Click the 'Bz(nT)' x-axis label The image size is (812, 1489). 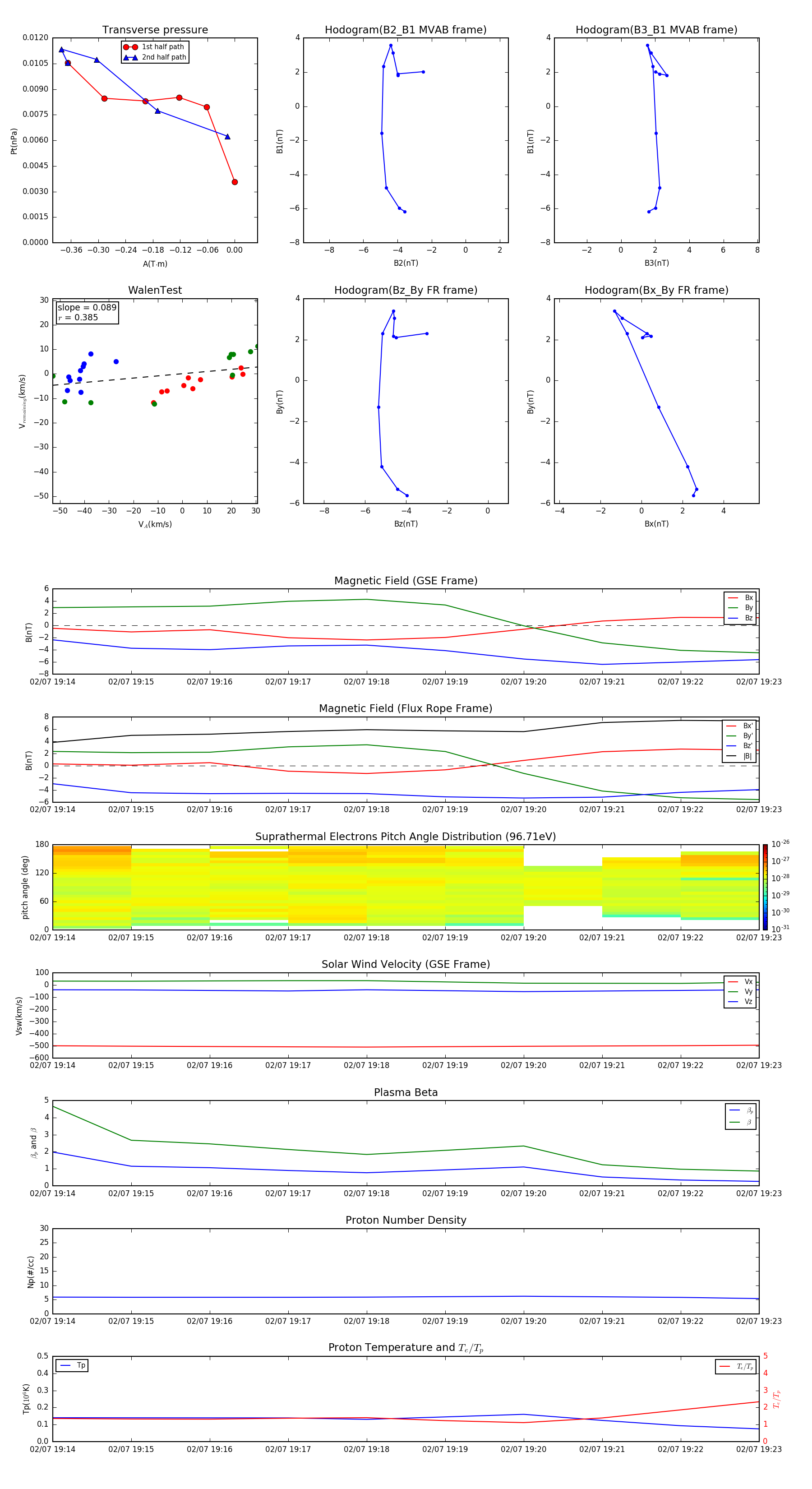[x=406, y=524]
